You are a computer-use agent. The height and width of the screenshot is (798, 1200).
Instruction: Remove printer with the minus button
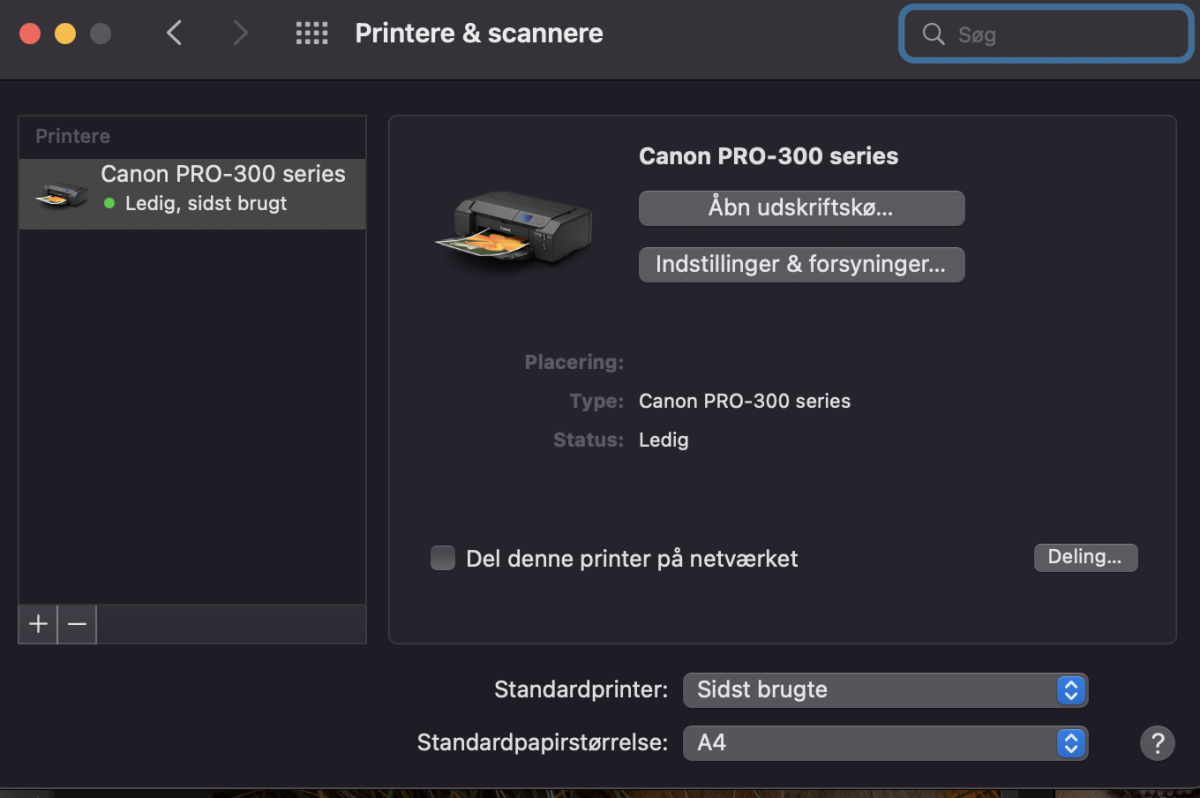pyautogui.click(x=77, y=624)
